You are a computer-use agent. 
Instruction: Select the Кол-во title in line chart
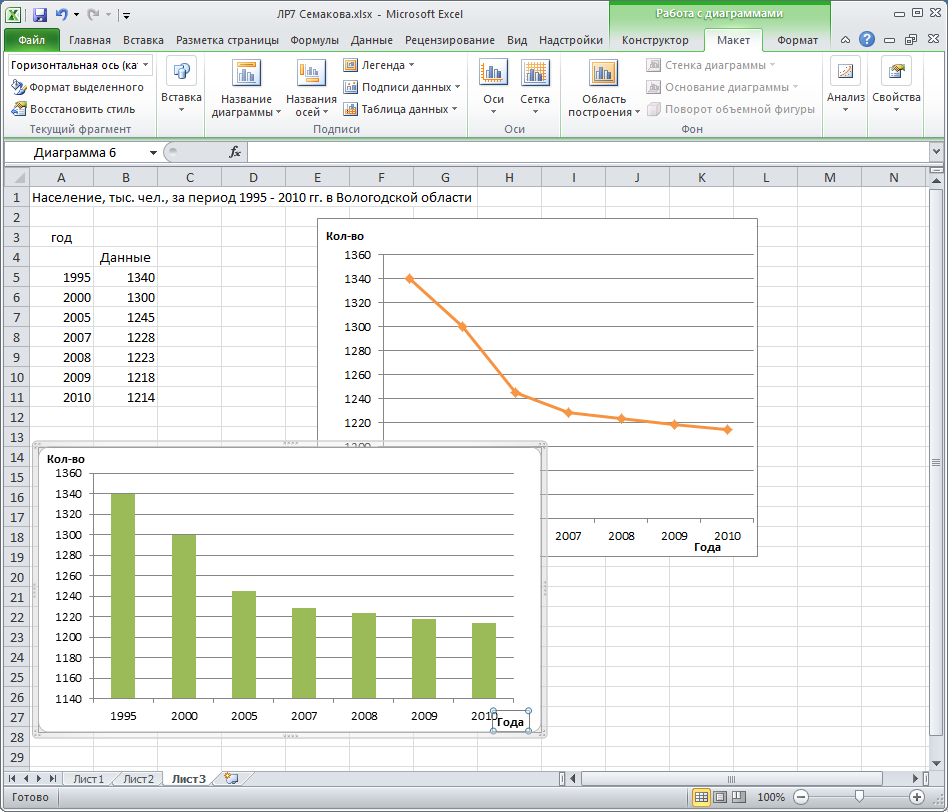(345, 236)
